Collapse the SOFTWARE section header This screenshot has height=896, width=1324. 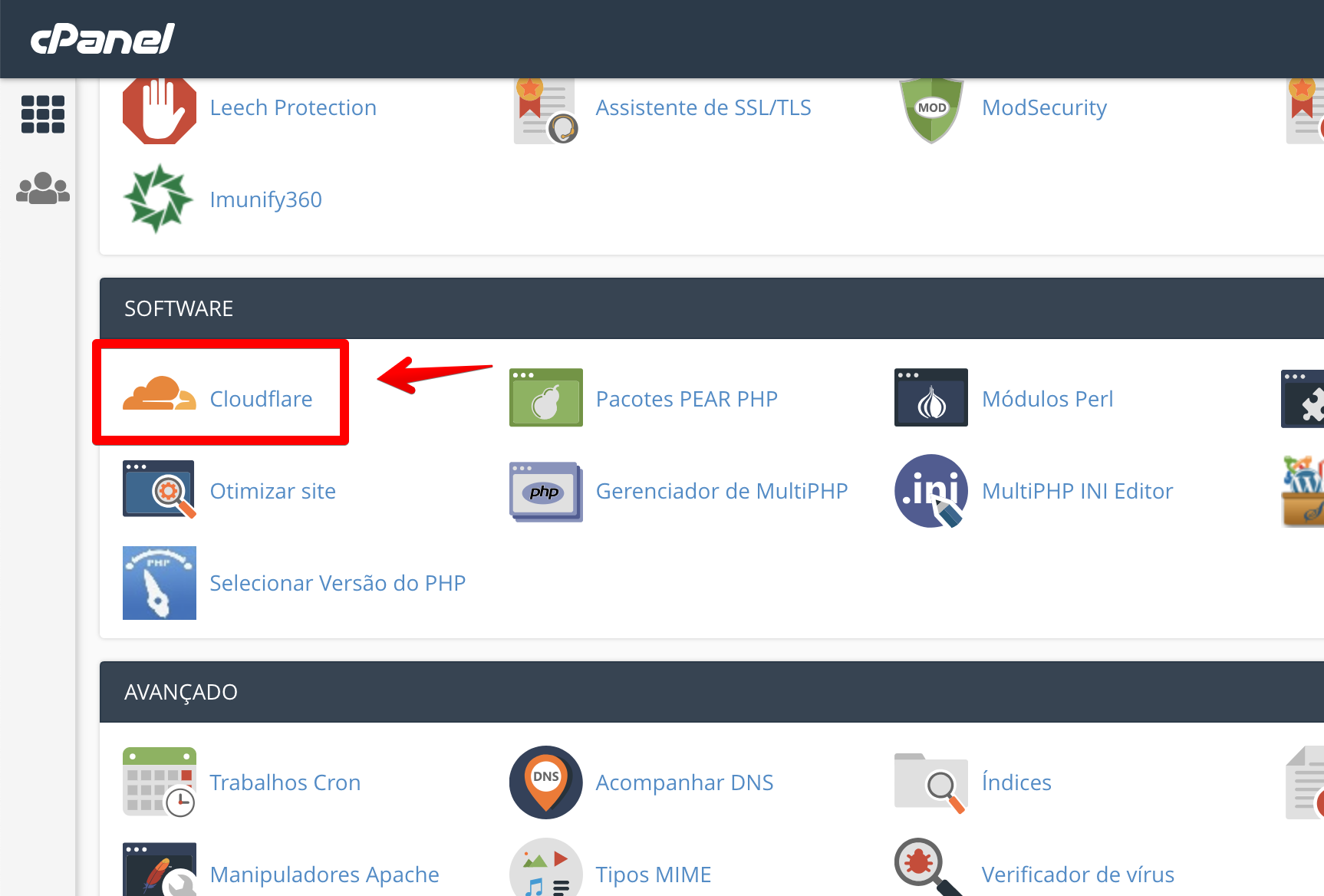[179, 308]
